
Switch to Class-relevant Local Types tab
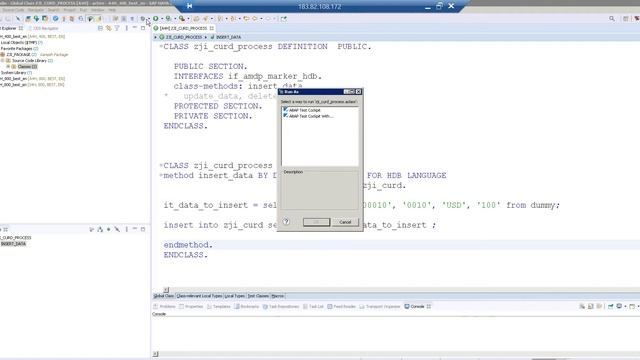199,296
